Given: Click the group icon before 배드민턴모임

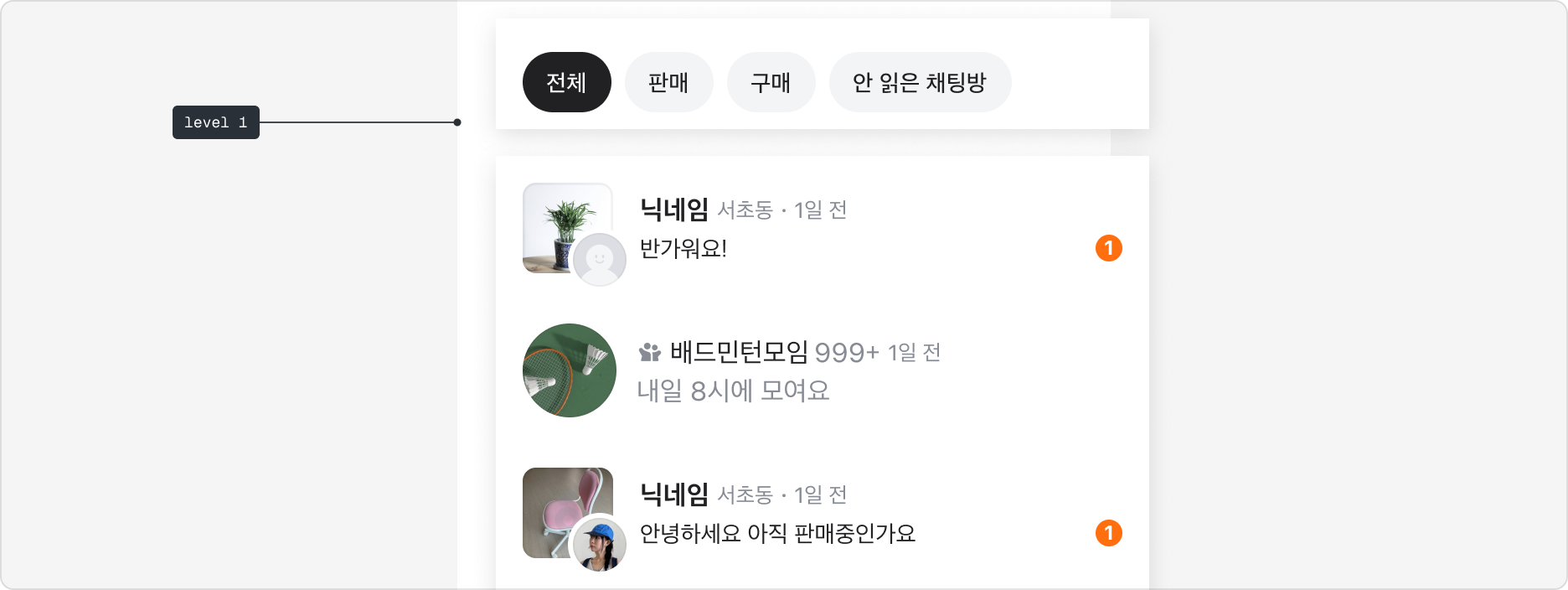Looking at the screenshot, I should click(x=650, y=353).
